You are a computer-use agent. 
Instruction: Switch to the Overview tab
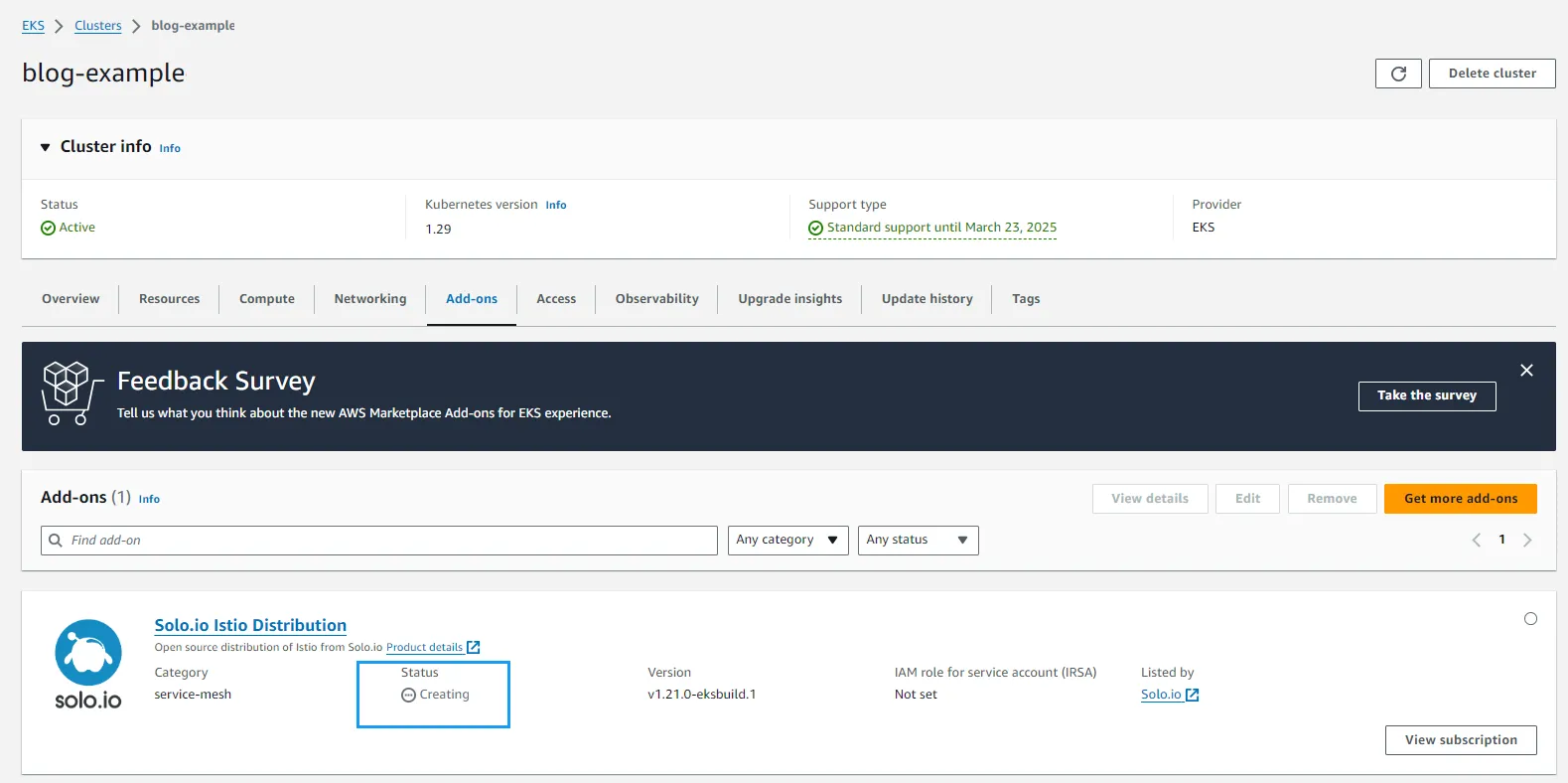(x=71, y=299)
